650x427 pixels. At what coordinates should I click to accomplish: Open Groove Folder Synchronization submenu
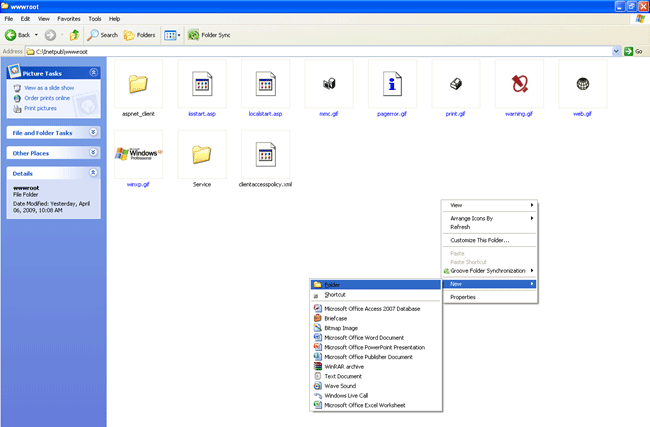[490, 271]
